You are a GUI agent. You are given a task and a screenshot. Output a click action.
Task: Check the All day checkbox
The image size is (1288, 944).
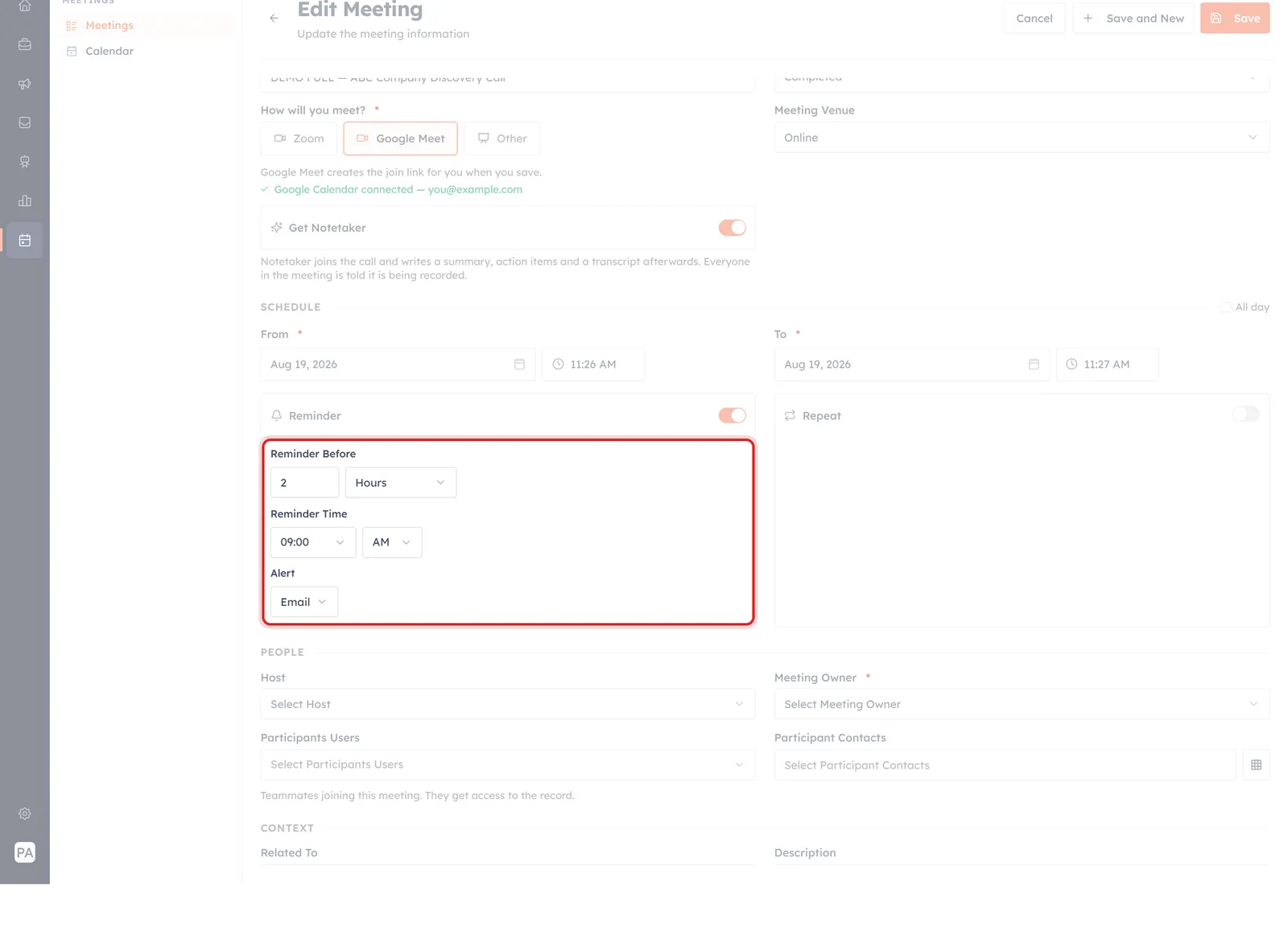tap(1225, 307)
